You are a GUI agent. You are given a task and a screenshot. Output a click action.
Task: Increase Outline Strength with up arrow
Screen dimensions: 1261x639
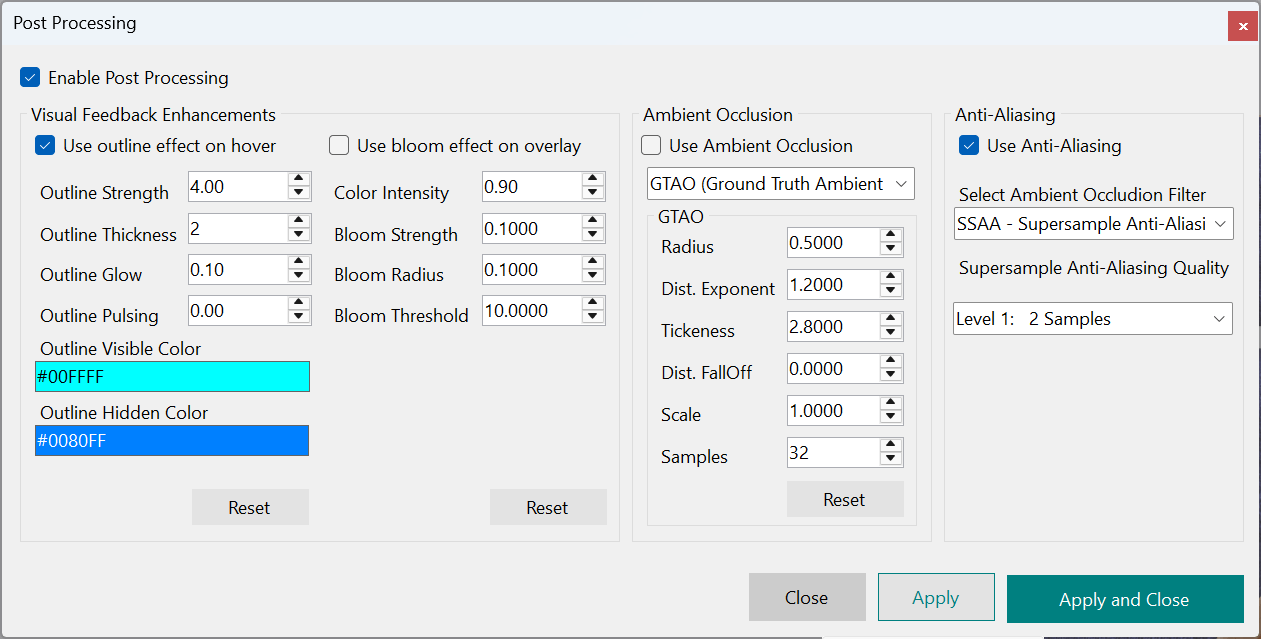[x=298, y=180]
